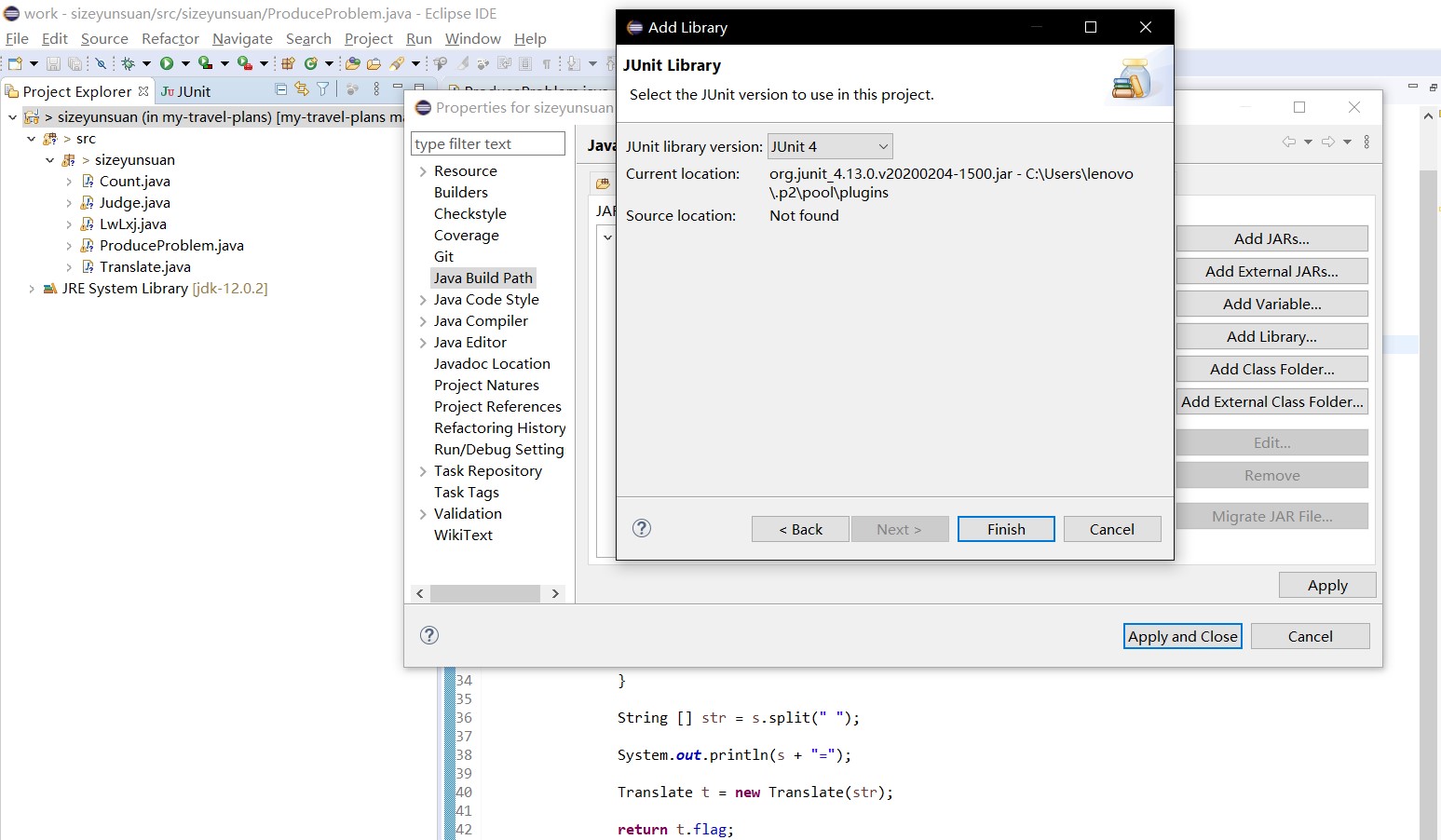Expand the Java Compiler category
The height and width of the screenshot is (840, 1441).
(423, 321)
